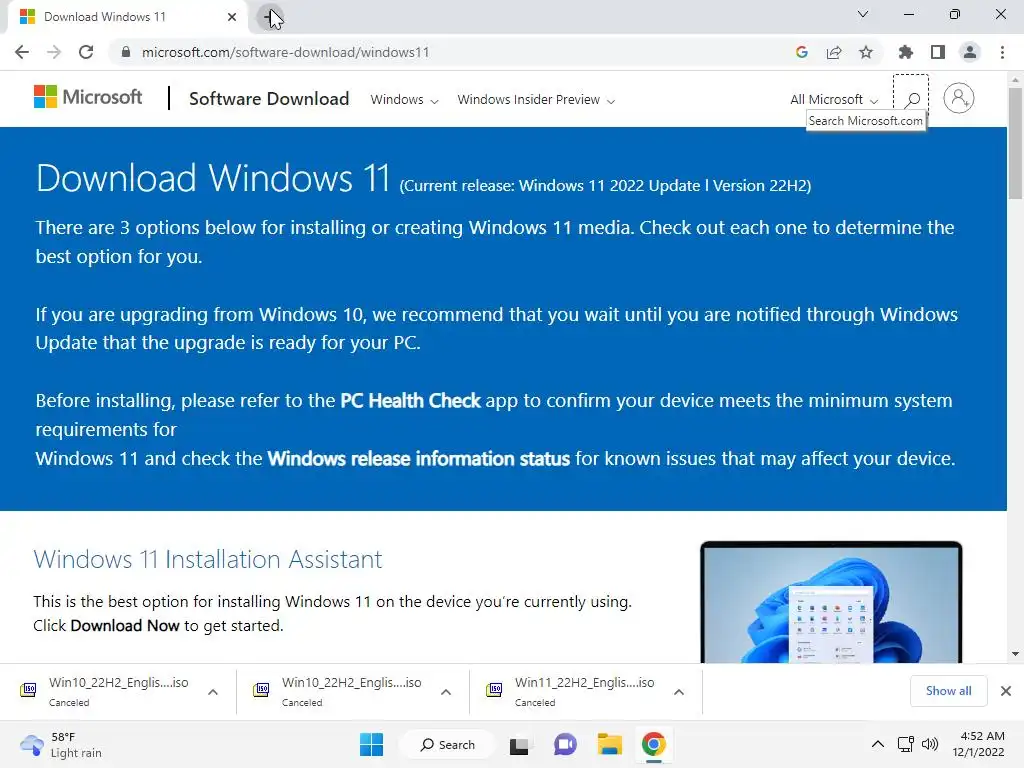Viewport: 1024px width, 768px height.
Task: Click the Windows 11 Installation Assistant heading
Action: click(208, 560)
